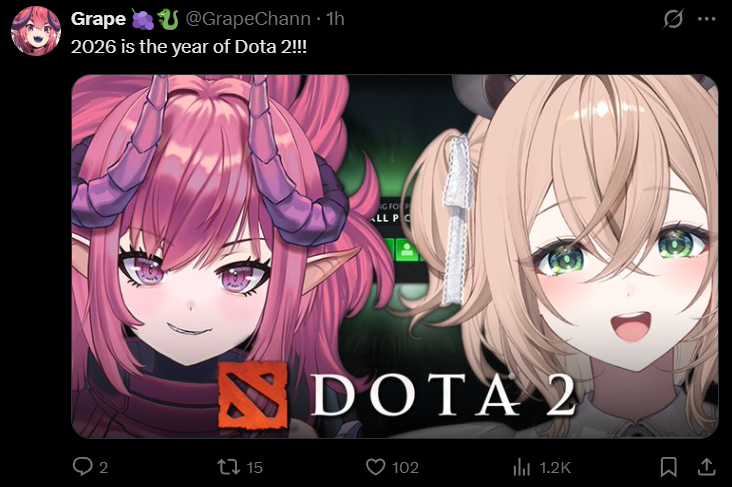Open the Dota 2 thumbnail image
The image size is (732, 487).
pos(394,256)
